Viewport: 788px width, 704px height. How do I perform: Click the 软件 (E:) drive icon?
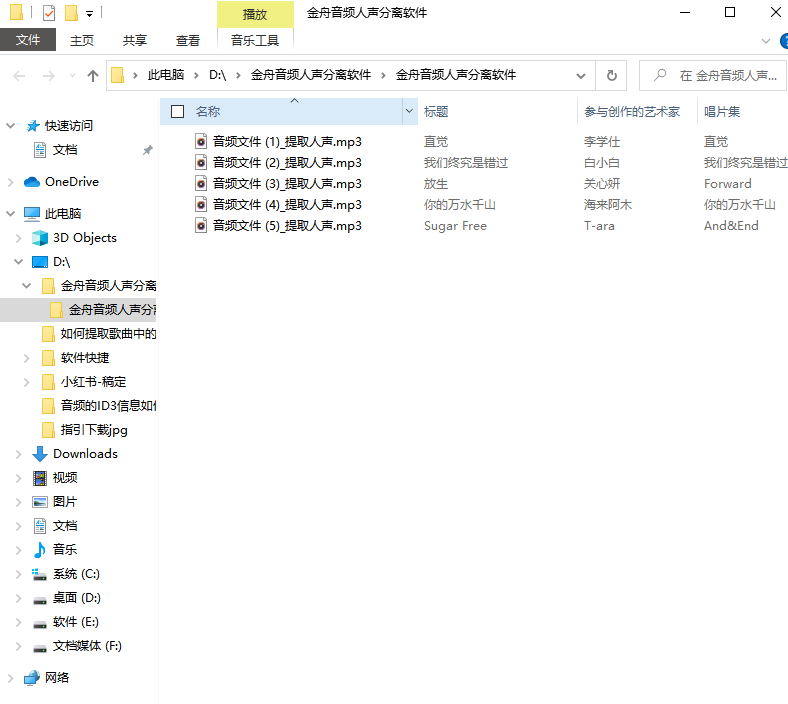[x=40, y=624]
